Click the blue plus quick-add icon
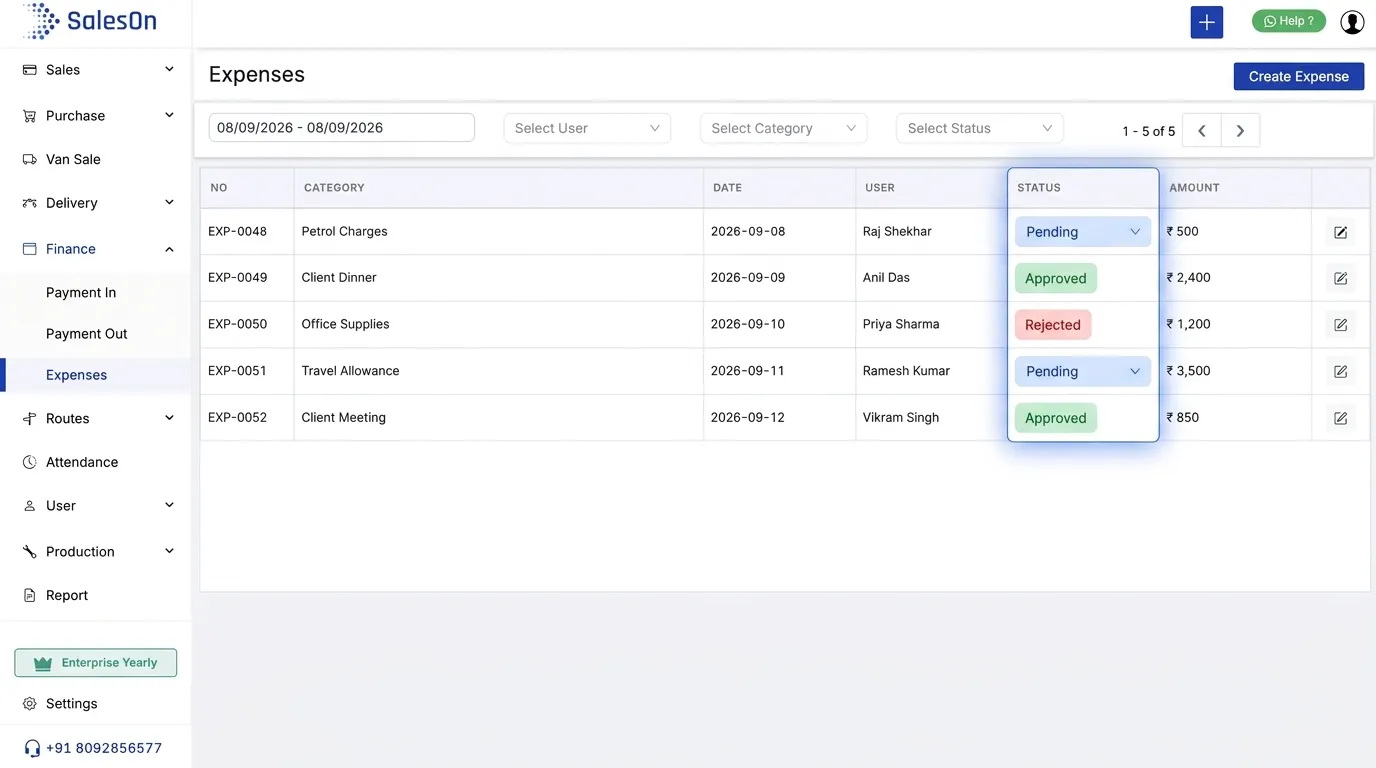Screen dimensions: 1376x768 click(x=1206, y=22)
